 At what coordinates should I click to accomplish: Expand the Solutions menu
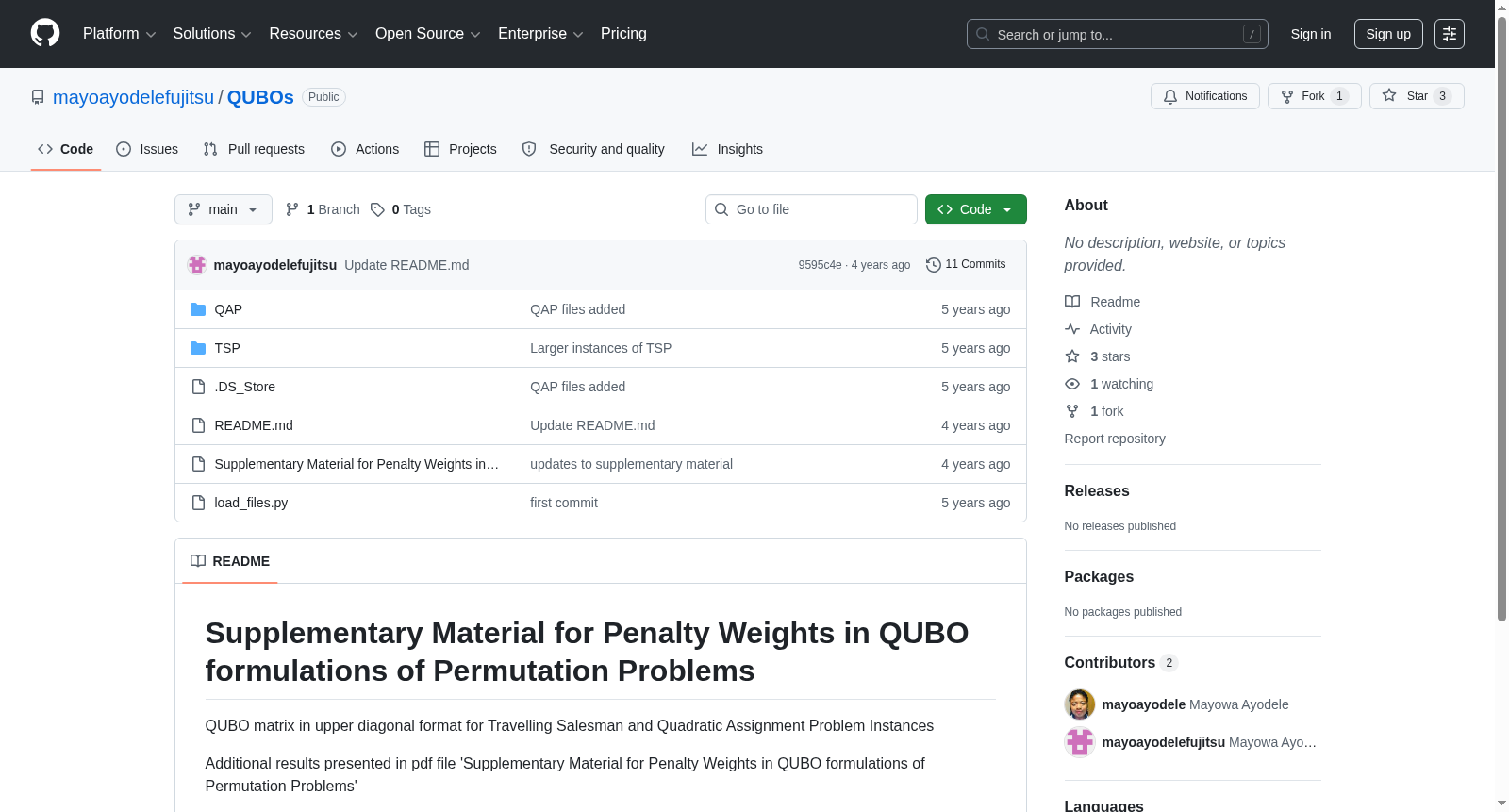[212, 34]
